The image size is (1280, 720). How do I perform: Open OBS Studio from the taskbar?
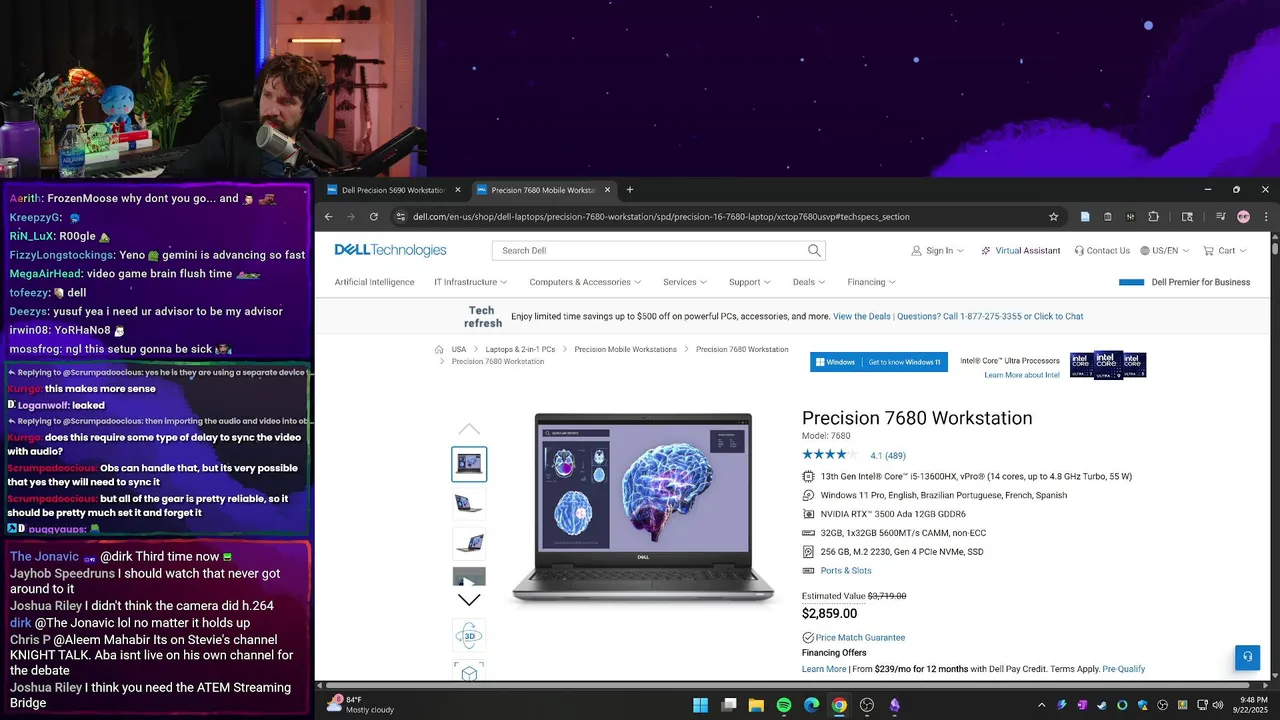click(x=867, y=705)
